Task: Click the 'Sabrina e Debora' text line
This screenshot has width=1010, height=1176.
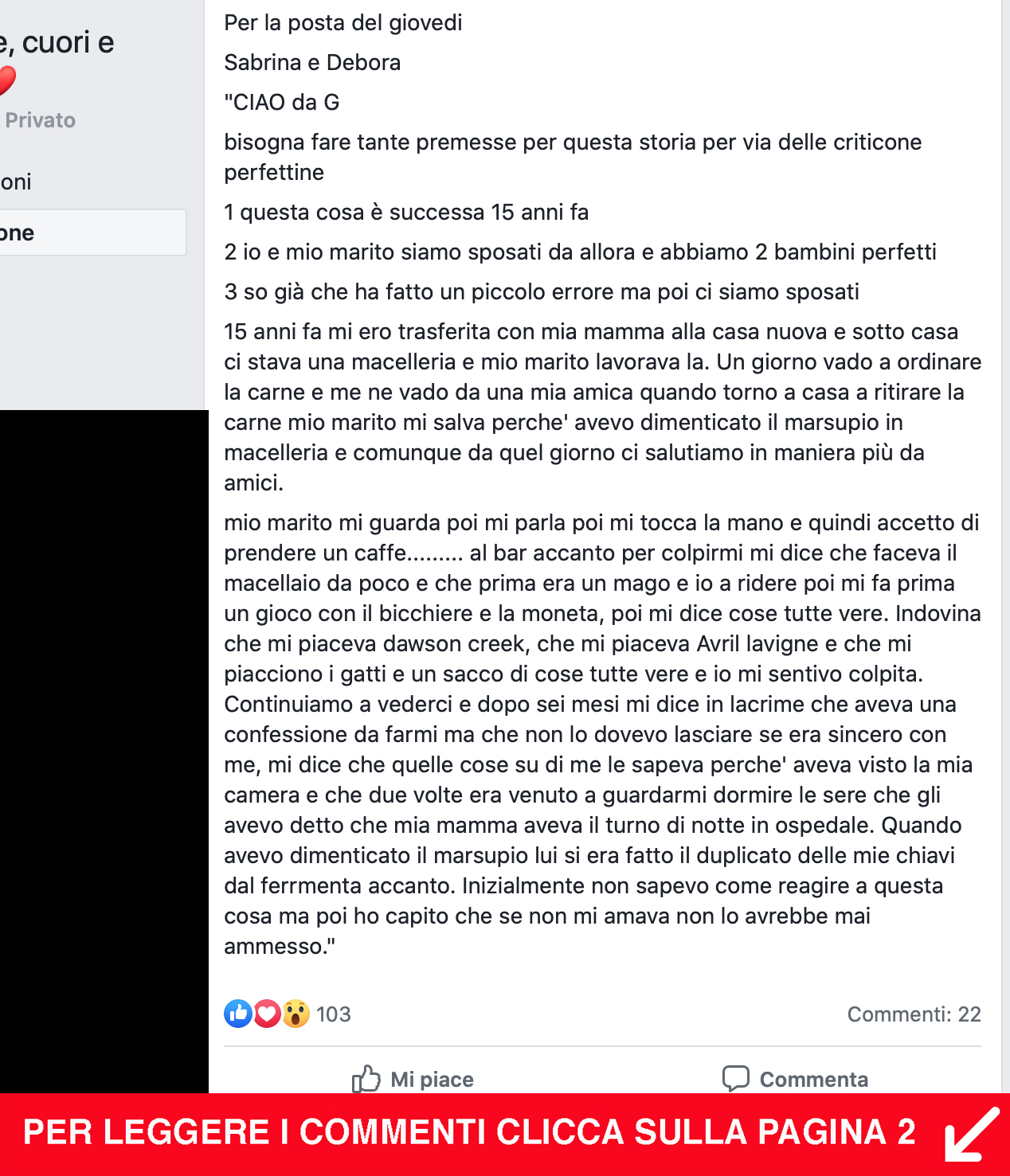Action: click(x=312, y=62)
